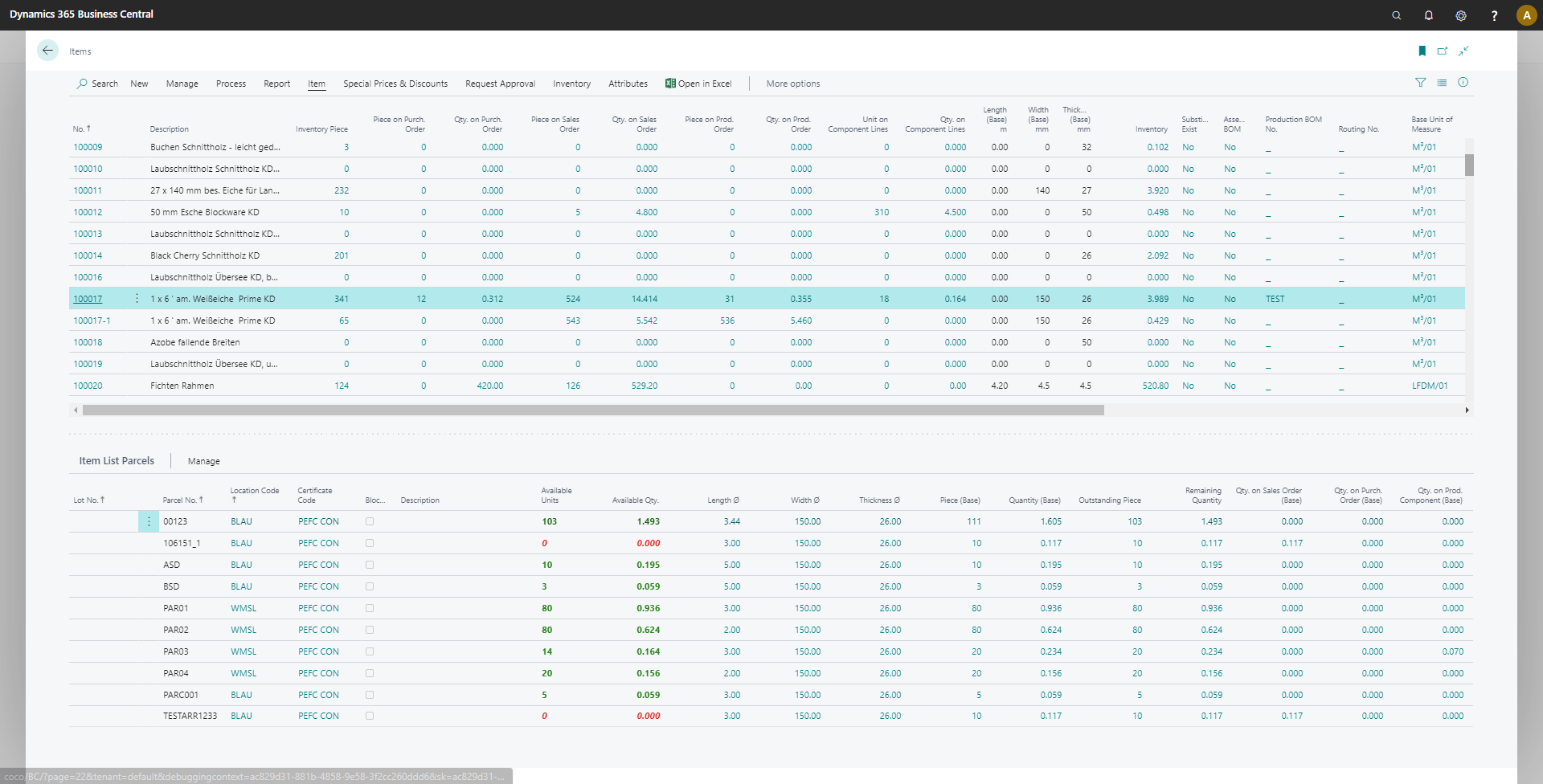Click New in the action bar
1543x784 pixels.
(x=139, y=84)
